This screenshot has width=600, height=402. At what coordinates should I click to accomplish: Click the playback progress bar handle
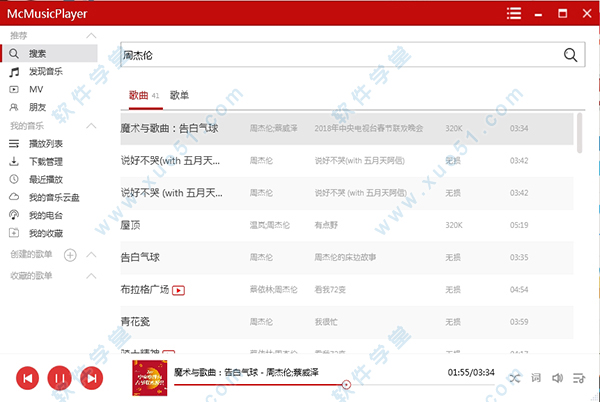pyautogui.click(x=346, y=384)
